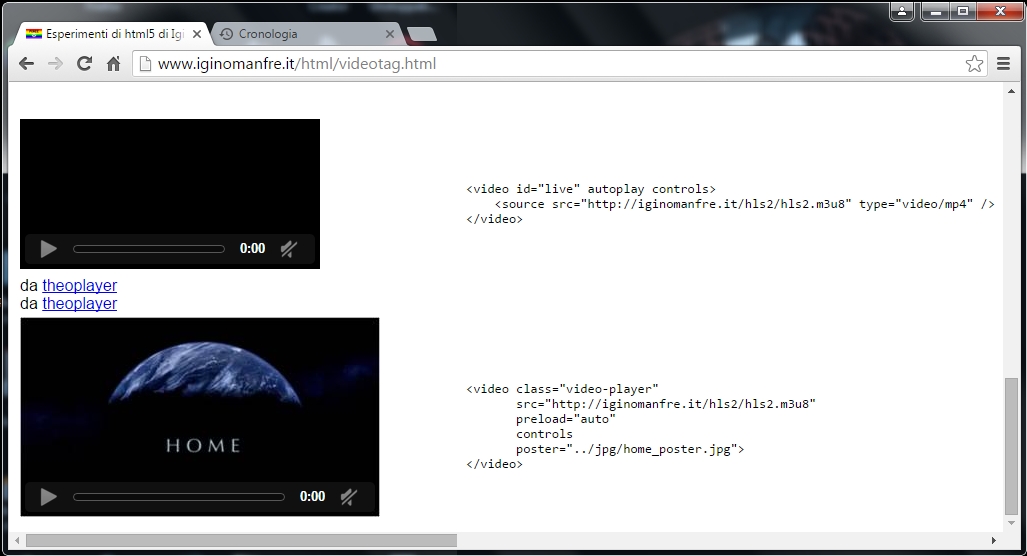Select the Esperimenti di html5 tab
Viewport: 1027px width, 556px height.
[x=111, y=34]
